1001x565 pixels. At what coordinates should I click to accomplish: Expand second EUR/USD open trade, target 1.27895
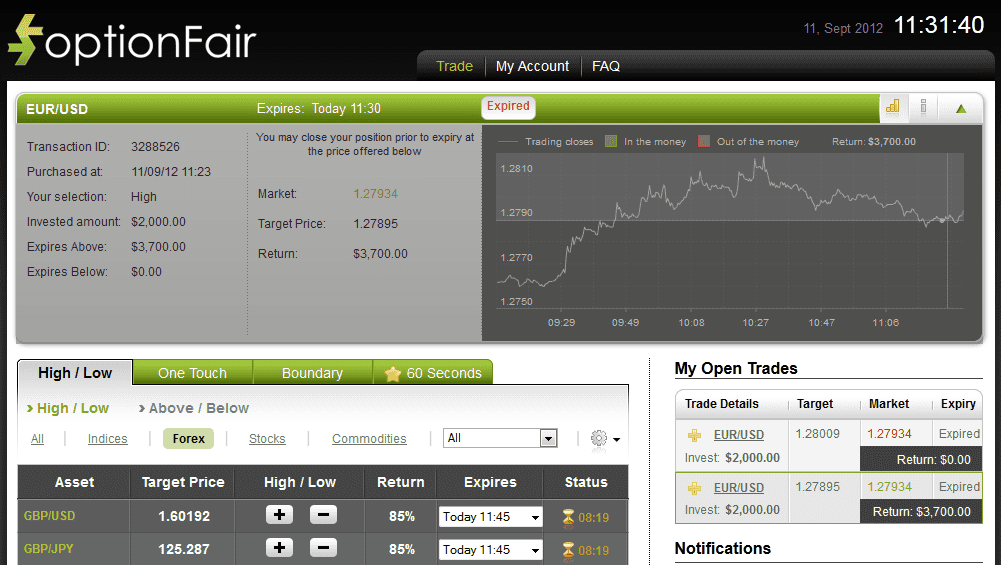[x=694, y=488]
